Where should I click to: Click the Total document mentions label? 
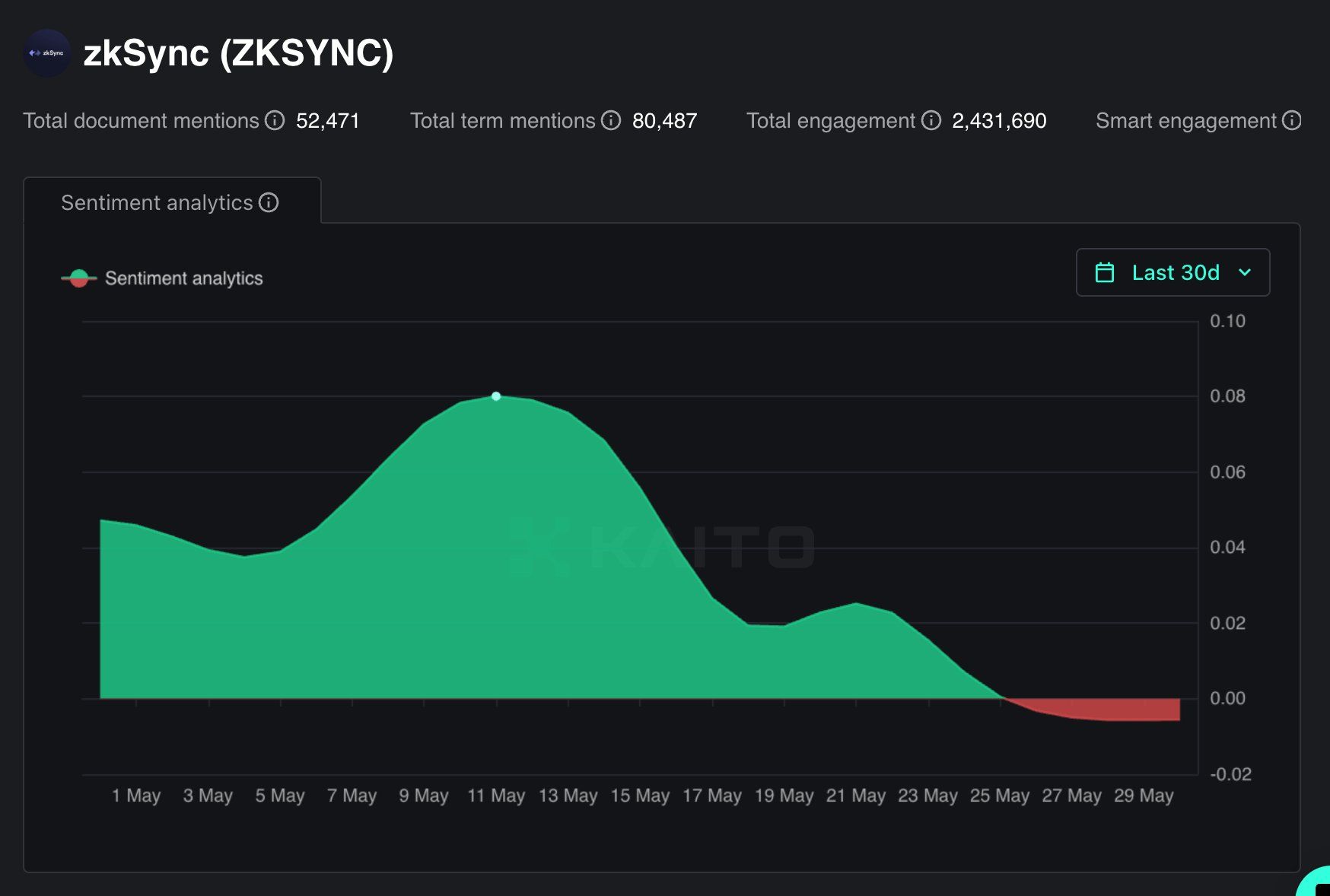[x=142, y=121]
